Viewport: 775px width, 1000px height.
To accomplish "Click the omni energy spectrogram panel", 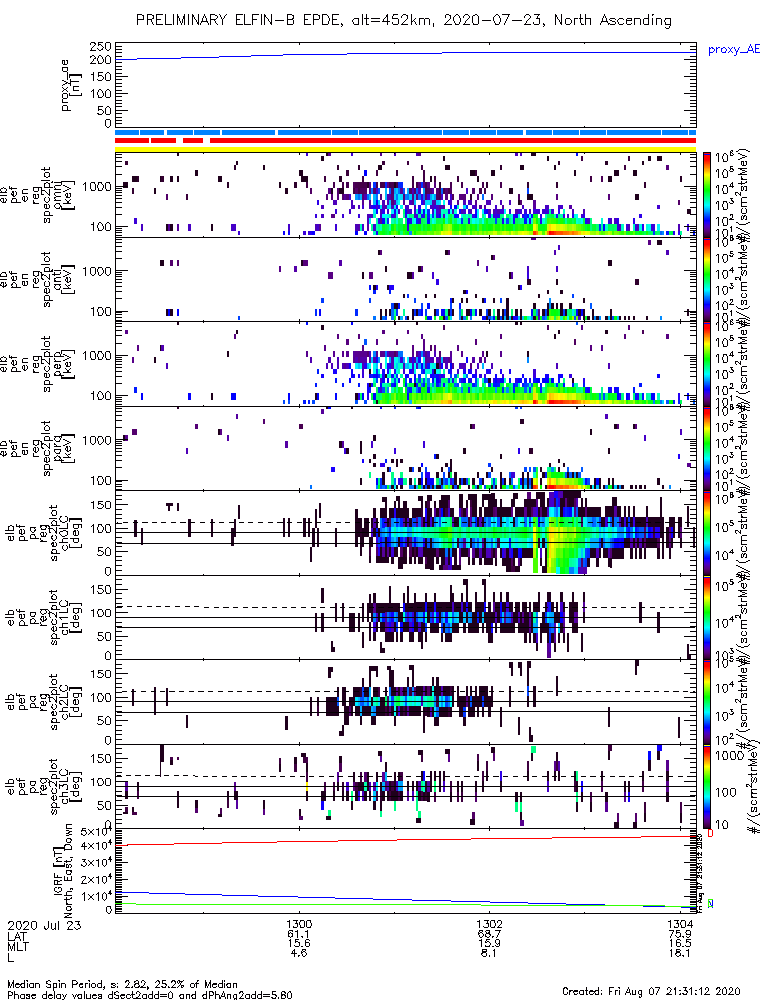I will [406, 195].
